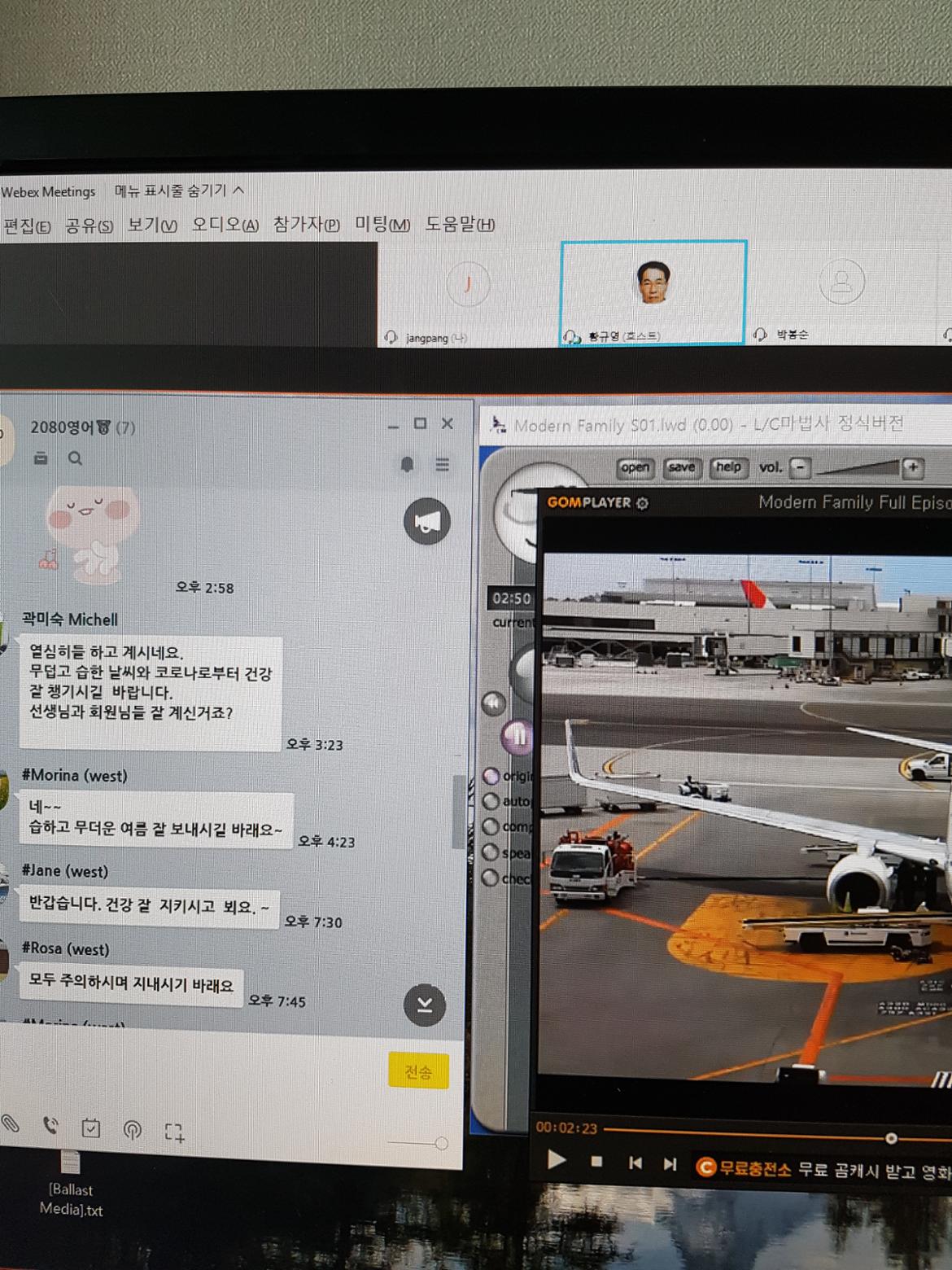Screen dimensions: 952x1270
Task: Open the megaphone notice button
Action: (x=426, y=522)
